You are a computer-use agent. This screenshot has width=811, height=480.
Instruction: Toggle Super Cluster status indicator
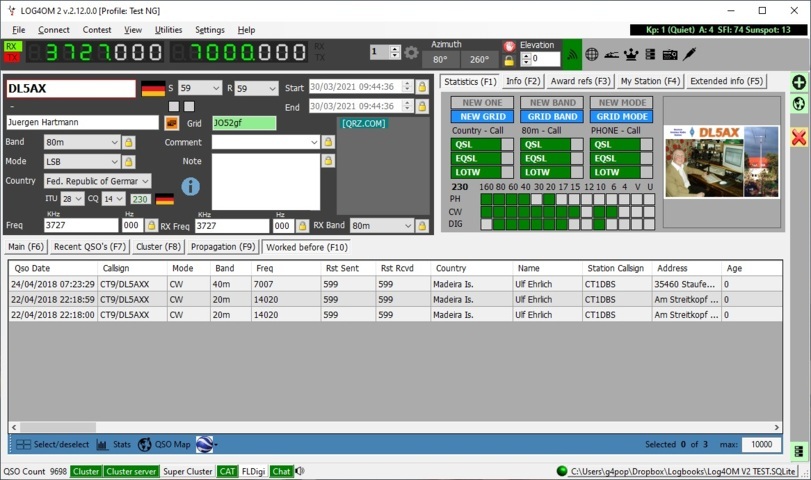coord(188,471)
